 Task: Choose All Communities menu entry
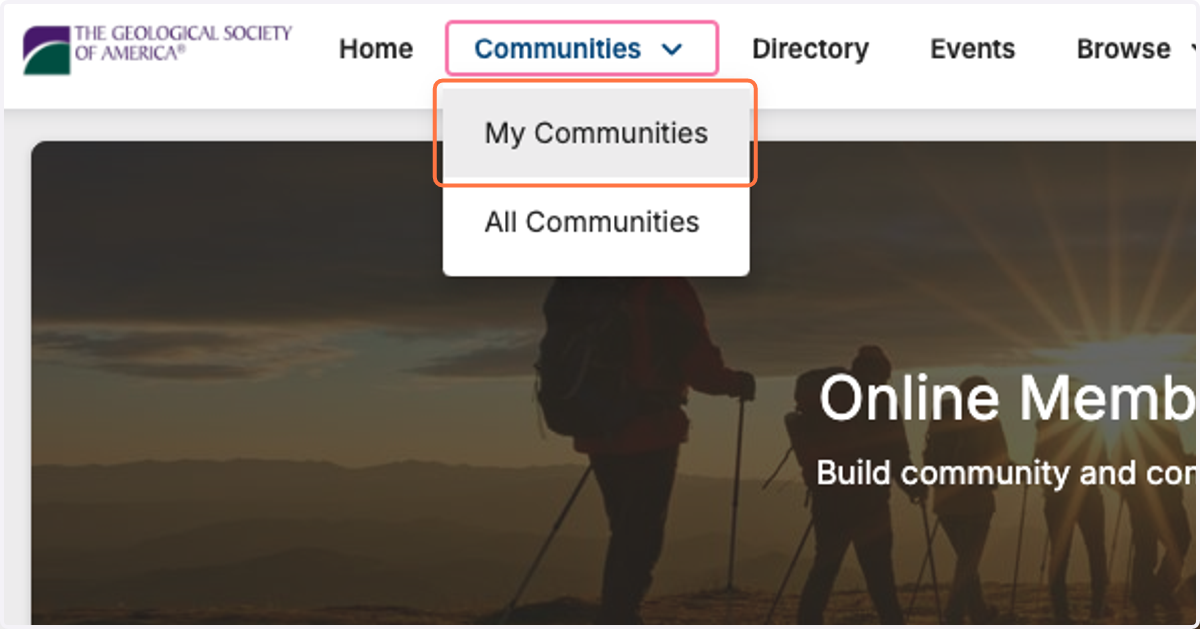click(596, 222)
